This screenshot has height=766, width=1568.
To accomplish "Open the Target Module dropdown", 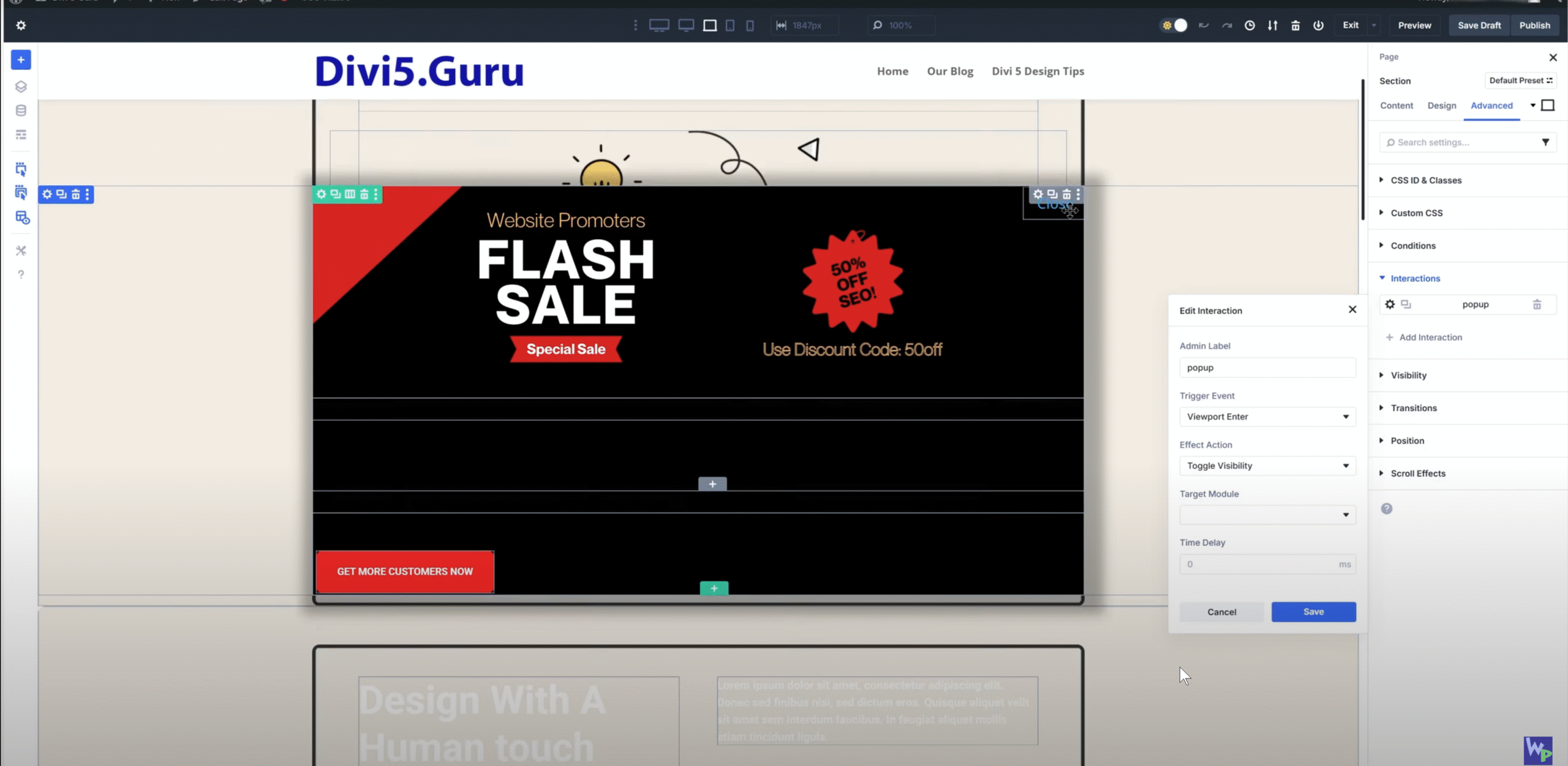I will (x=1267, y=515).
